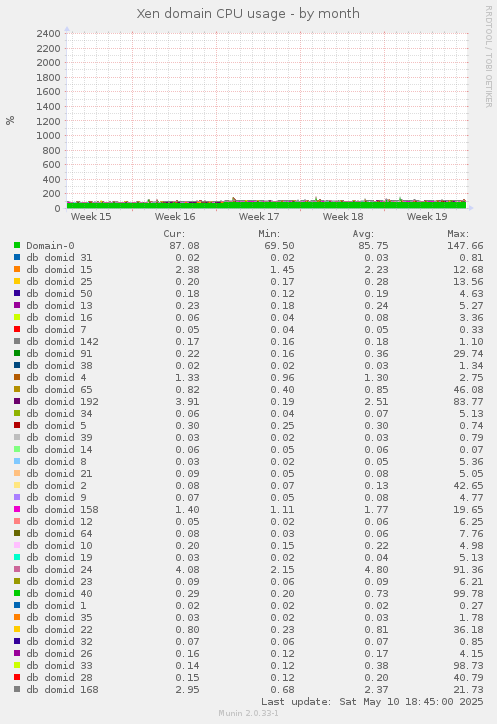497x724 pixels.
Task: Select the db domid 23 legend label
Action: pyautogui.click(x=59, y=582)
